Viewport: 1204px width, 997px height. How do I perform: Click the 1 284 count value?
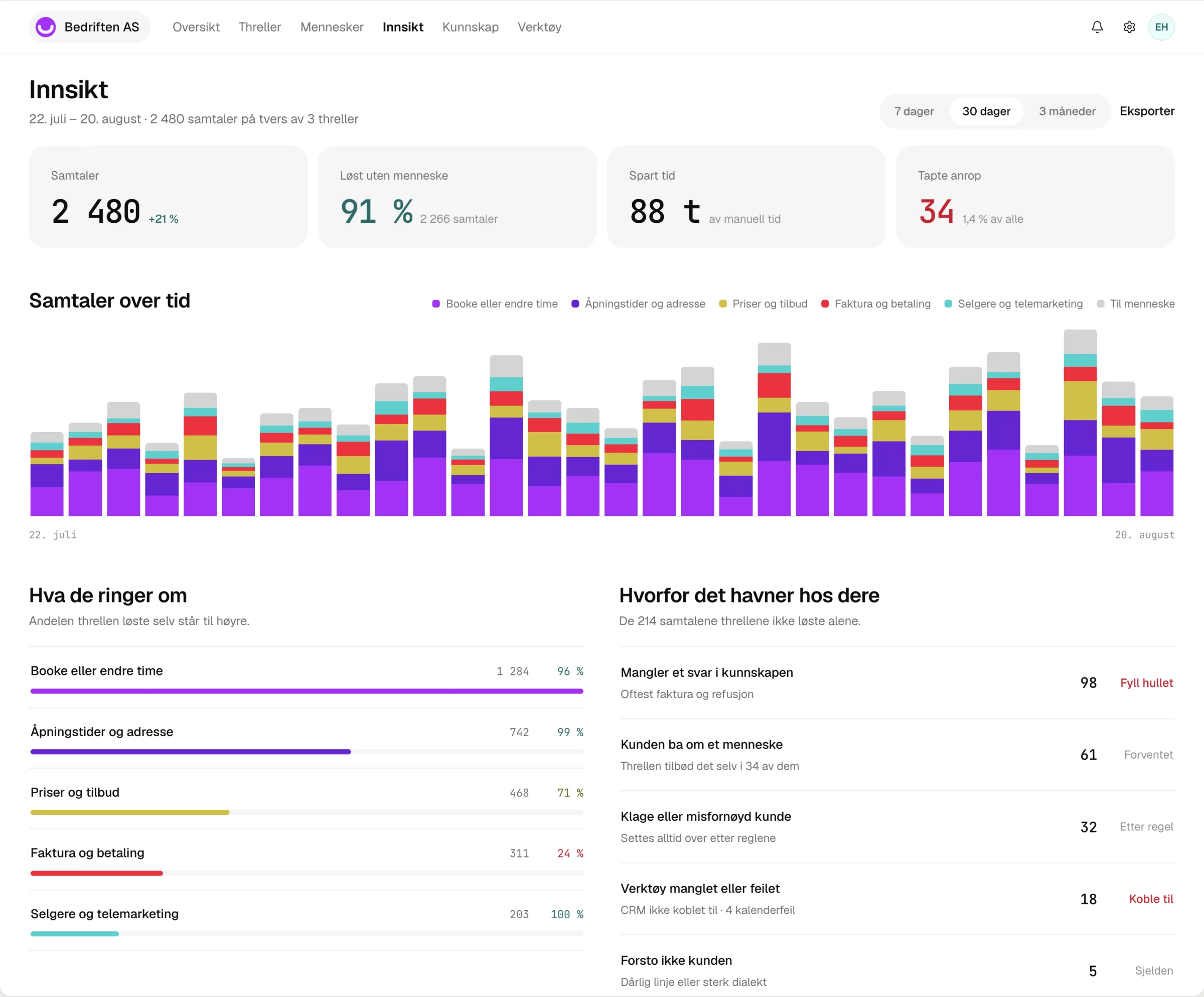513,671
